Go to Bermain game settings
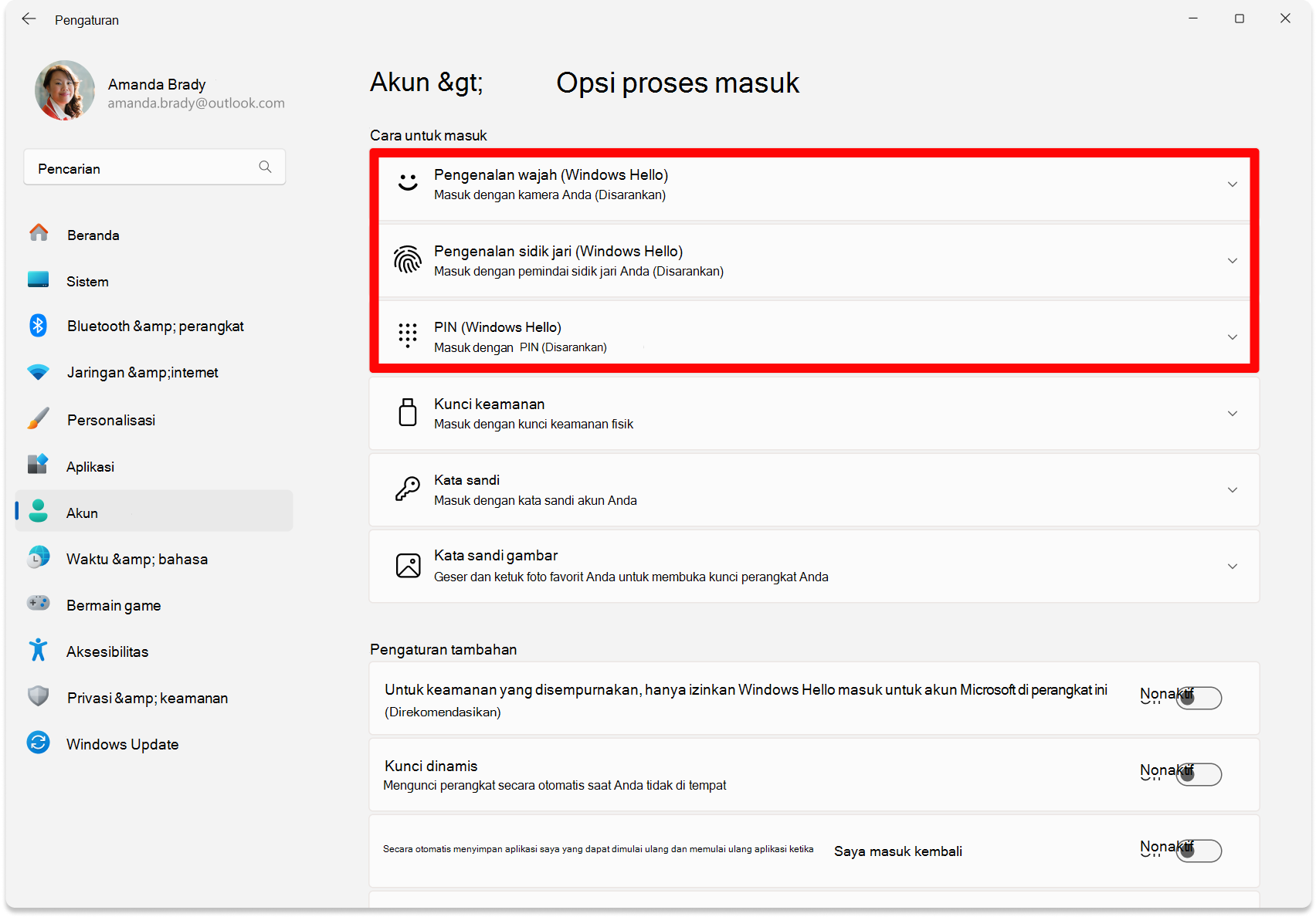The image size is (1316, 917). tap(154, 604)
